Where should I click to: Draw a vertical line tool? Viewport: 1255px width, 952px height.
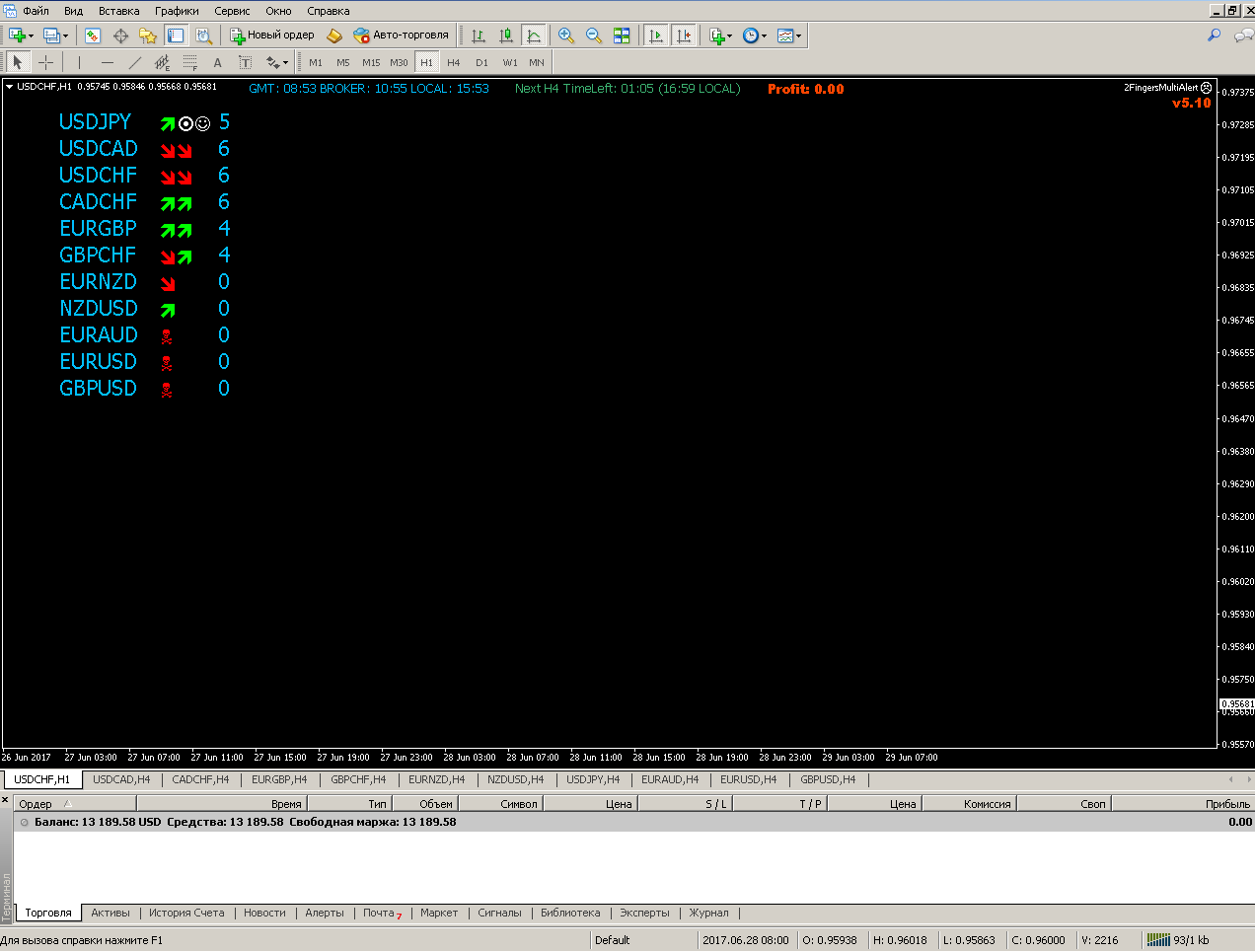tap(80, 62)
